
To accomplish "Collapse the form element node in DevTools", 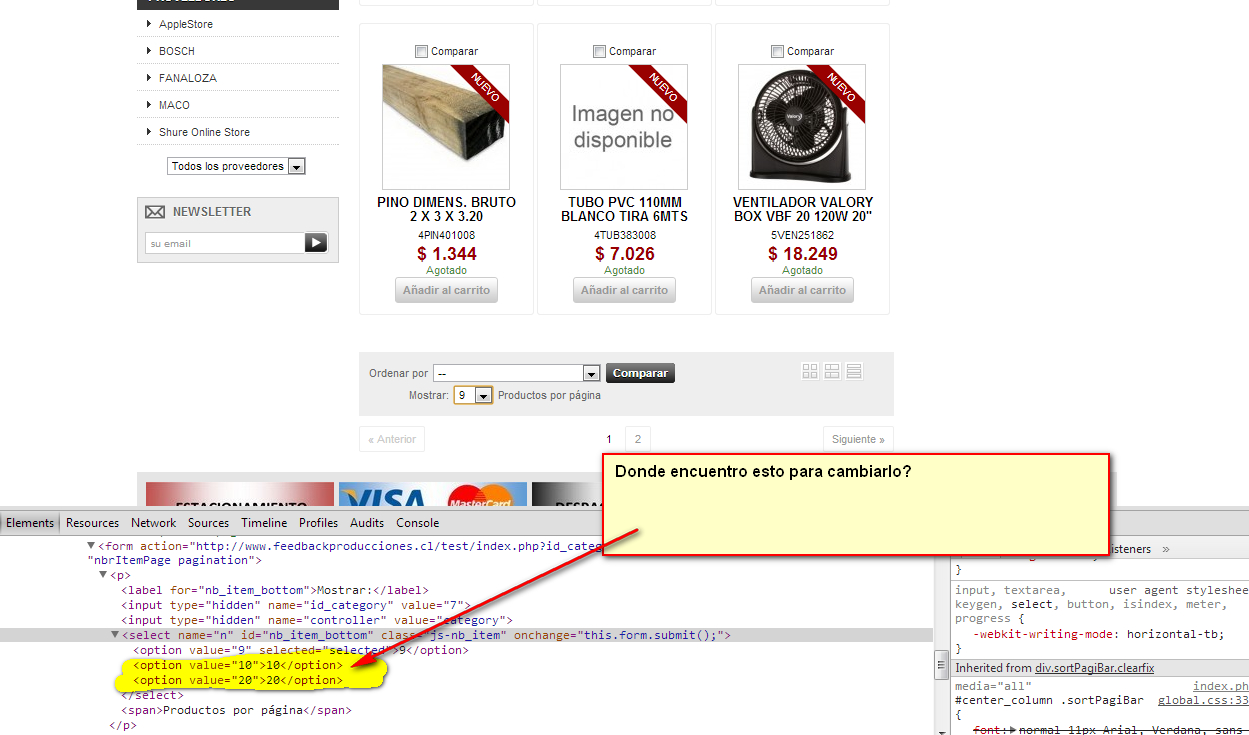I will pyautogui.click(x=91, y=546).
